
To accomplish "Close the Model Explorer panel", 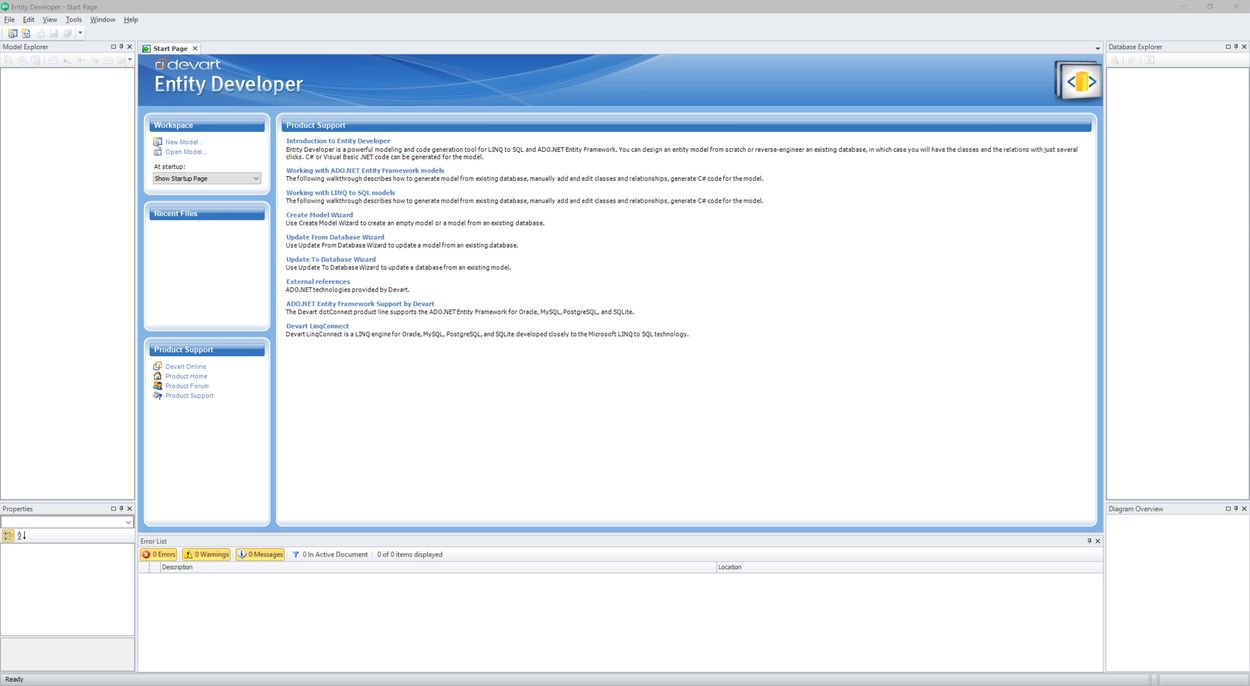I will [x=130, y=47].
